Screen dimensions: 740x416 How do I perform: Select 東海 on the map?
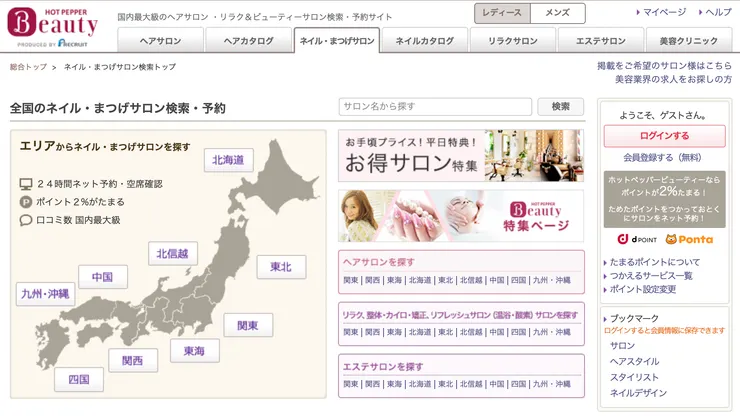point(194,351)
